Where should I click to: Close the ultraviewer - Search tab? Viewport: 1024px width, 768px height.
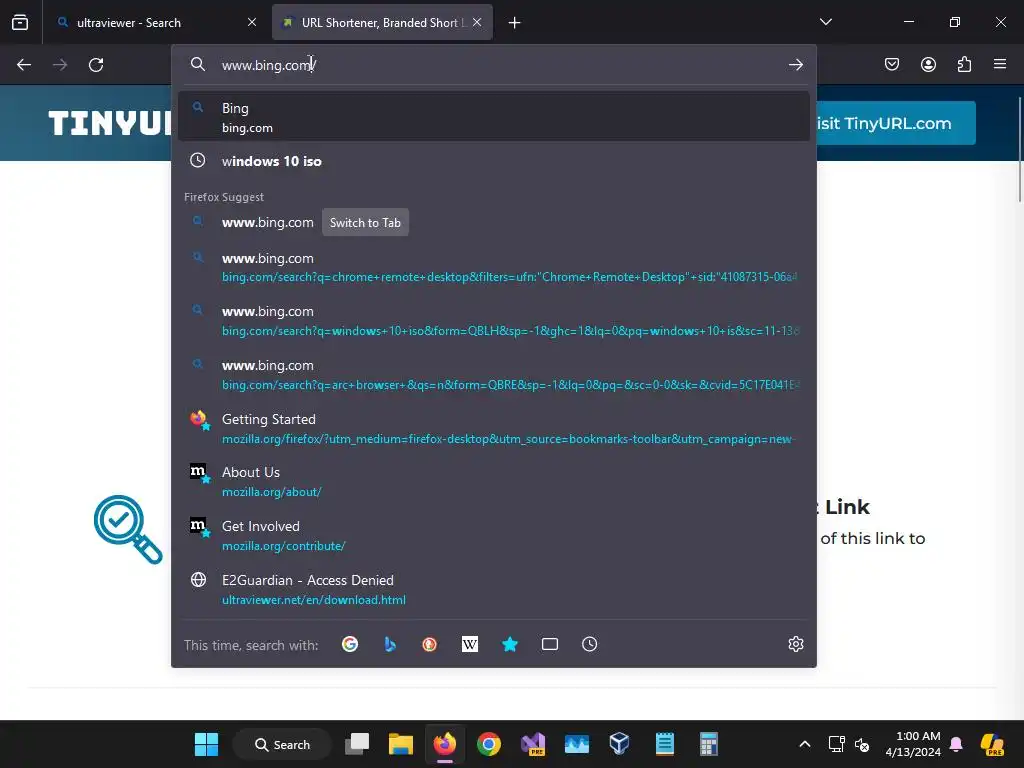pos(252,22)
